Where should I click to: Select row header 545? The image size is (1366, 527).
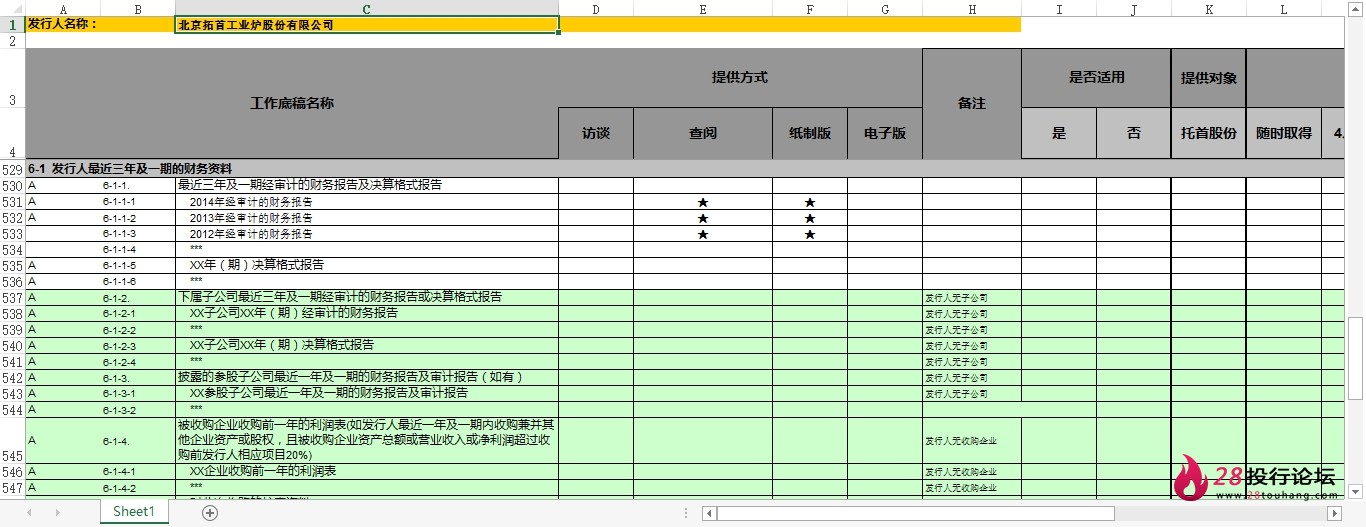tap(13, 440)
